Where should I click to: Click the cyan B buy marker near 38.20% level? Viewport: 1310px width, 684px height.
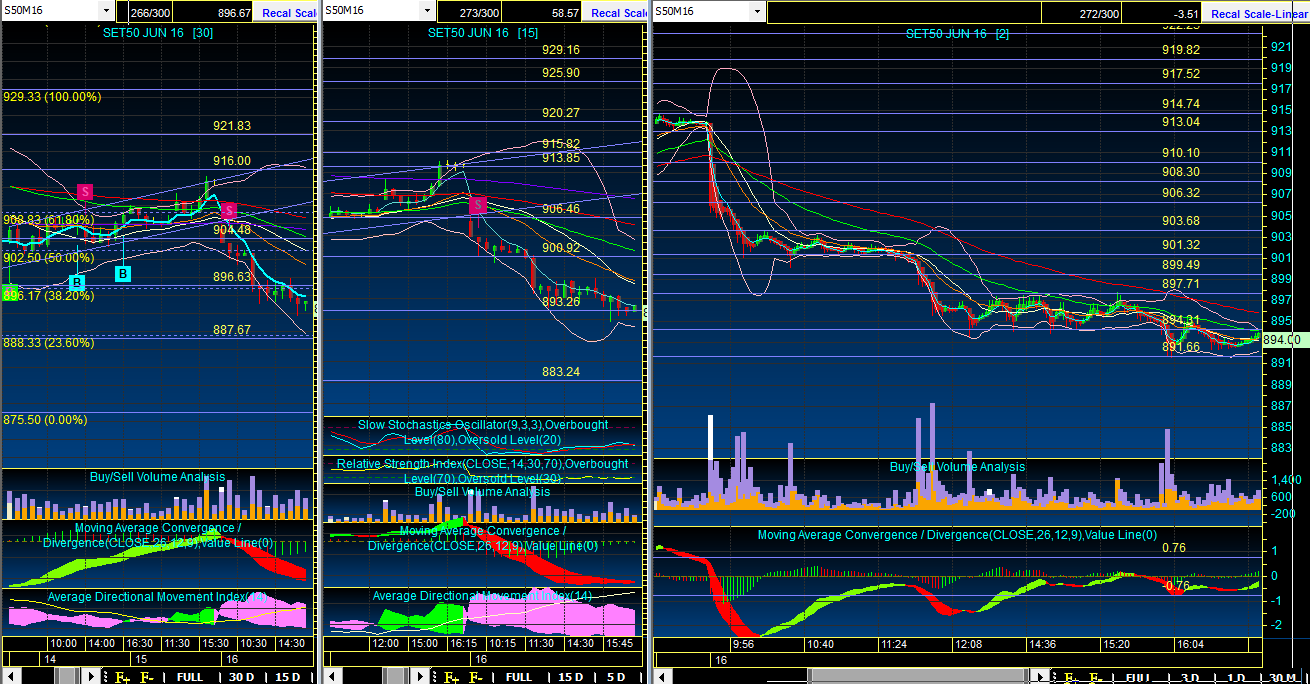coord(78,283)
